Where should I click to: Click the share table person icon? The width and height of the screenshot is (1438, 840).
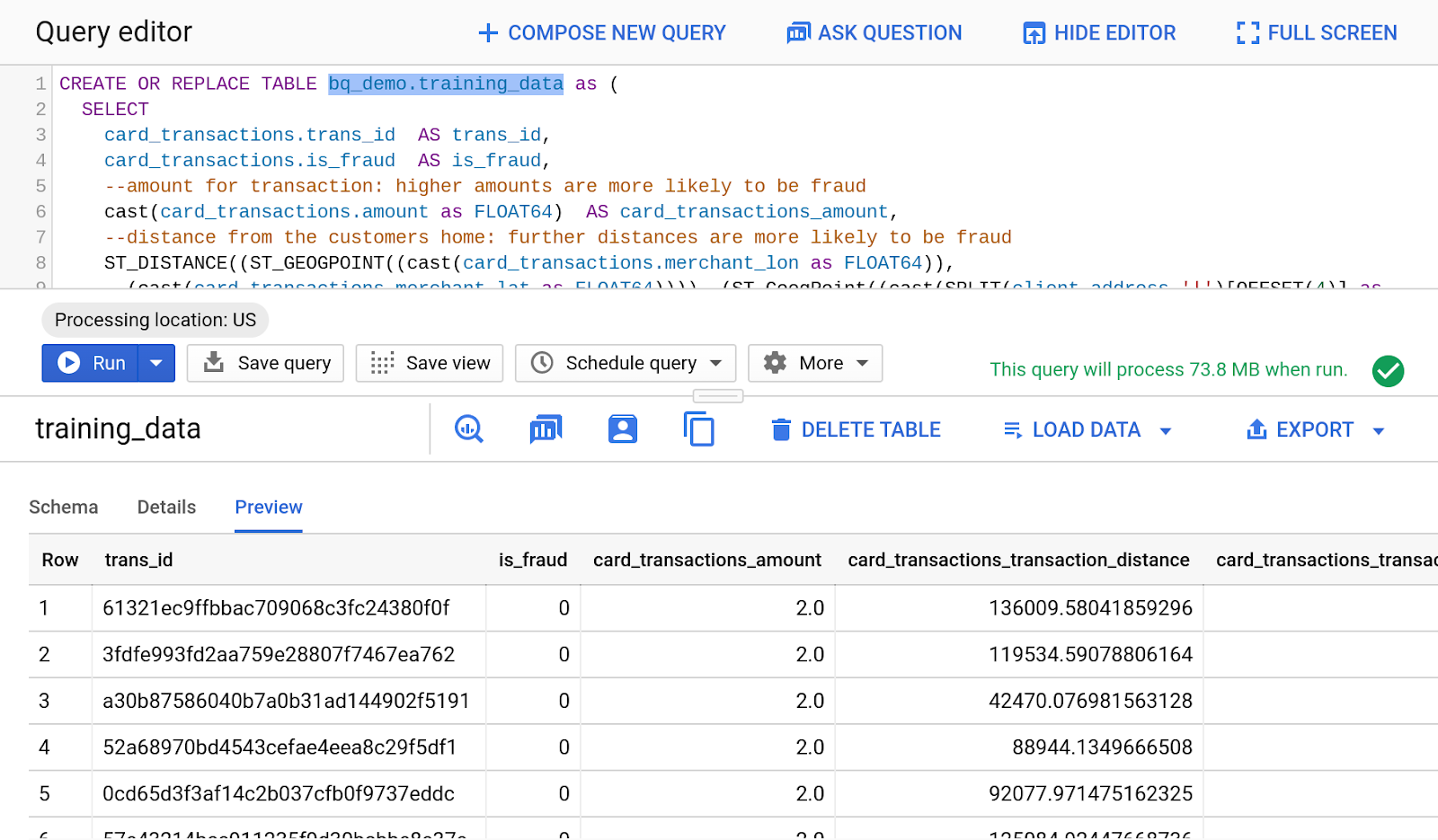coord(622,429)
